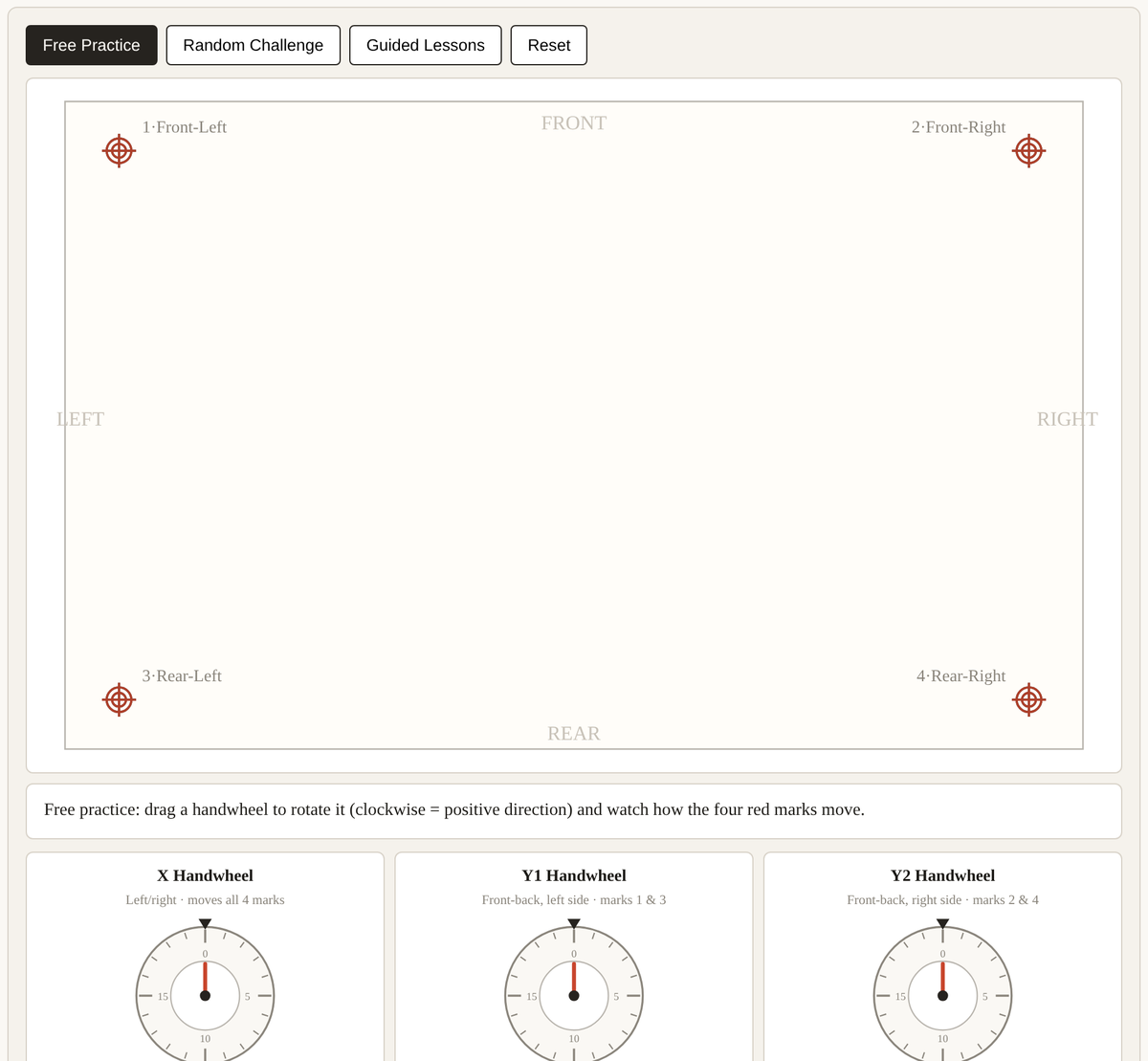Click the 10 mark on Y1 Handwheel
This screenshot has height=1061, width=1148.
point(574,1038)
